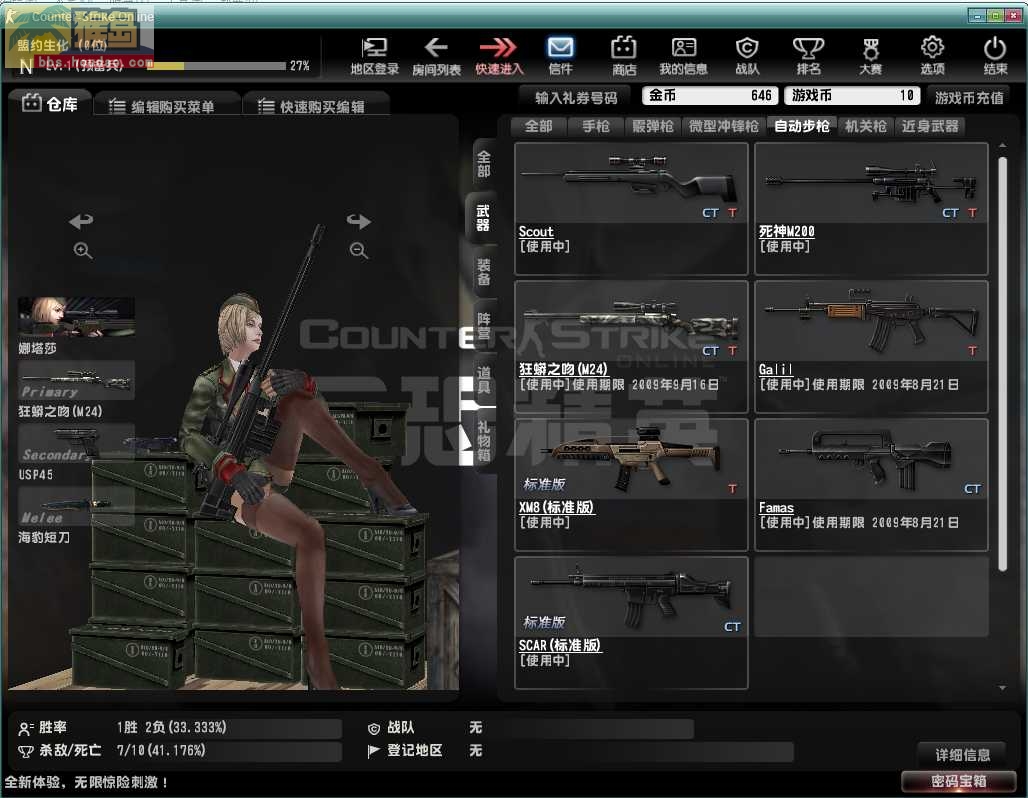The width and height of the screenshot is (1028, 798).
Task: Click the 快速进入 quick join arrows
Action: (x=499, y=55)
